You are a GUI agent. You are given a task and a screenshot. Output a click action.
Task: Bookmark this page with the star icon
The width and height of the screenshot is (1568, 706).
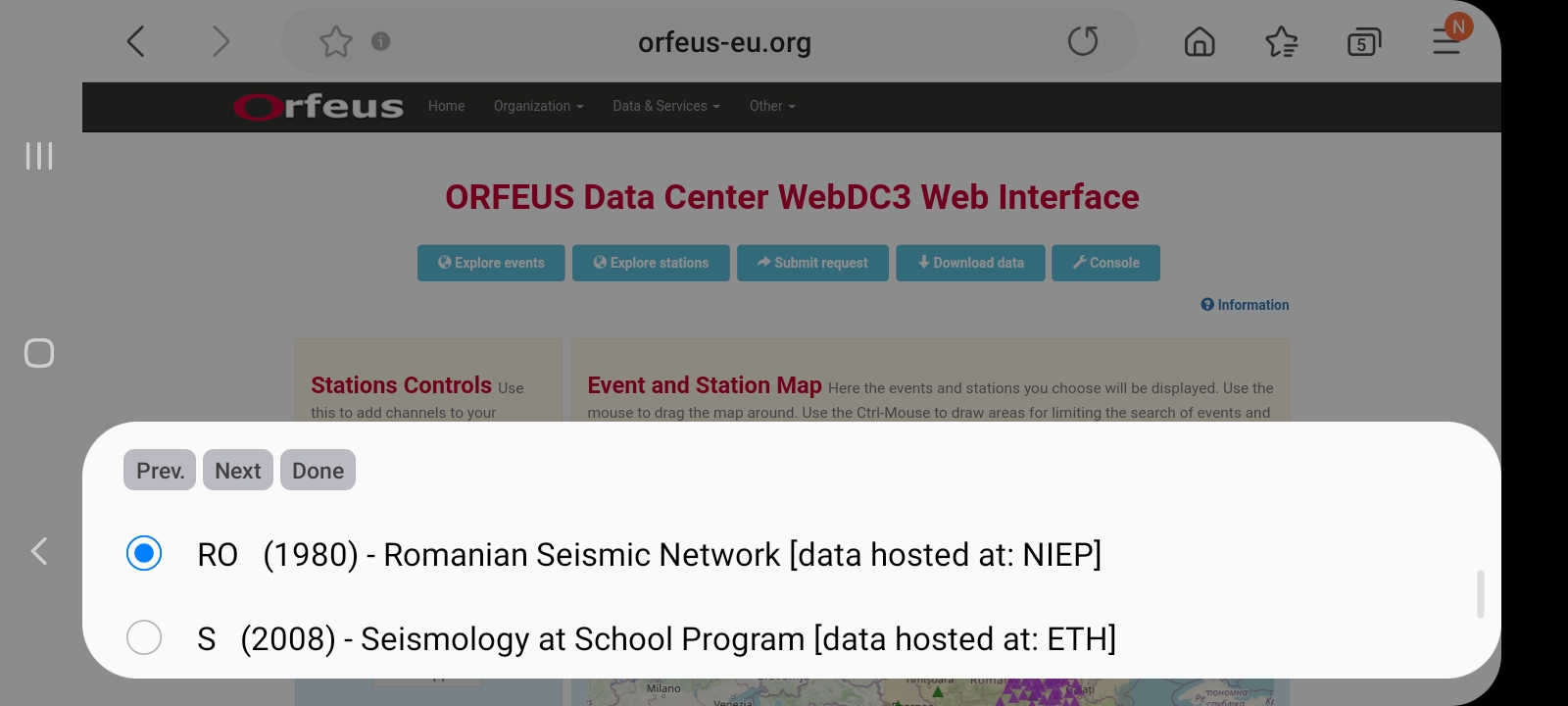[x=336, y=41]
